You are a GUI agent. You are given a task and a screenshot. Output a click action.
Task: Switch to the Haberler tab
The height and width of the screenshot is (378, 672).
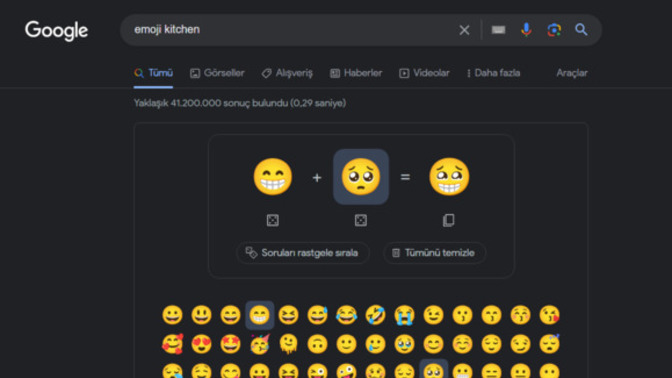click(x=356, y=73)
